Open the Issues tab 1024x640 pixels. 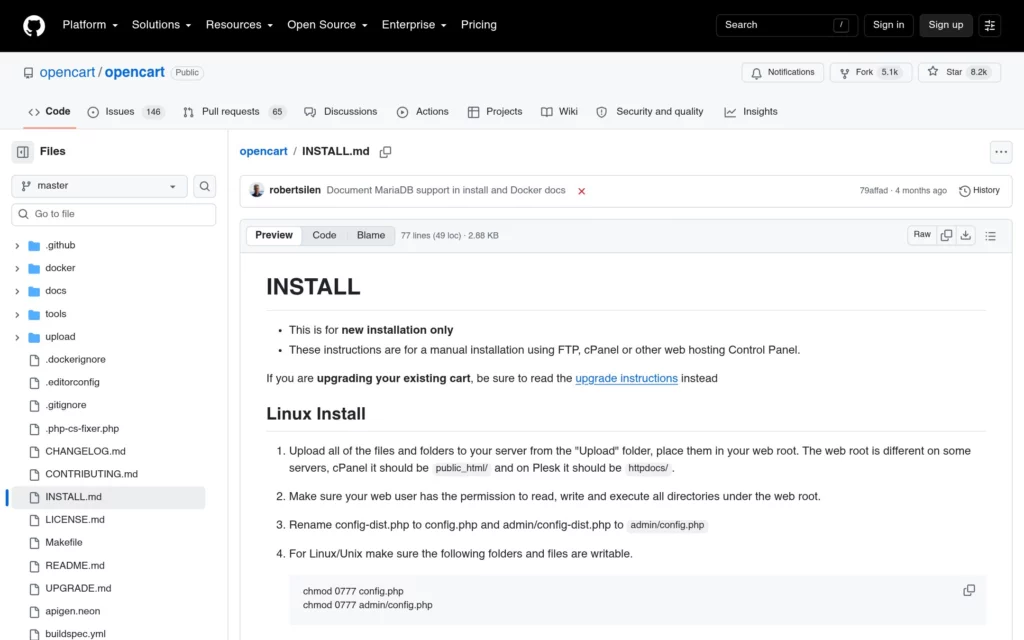pos(125,112)
